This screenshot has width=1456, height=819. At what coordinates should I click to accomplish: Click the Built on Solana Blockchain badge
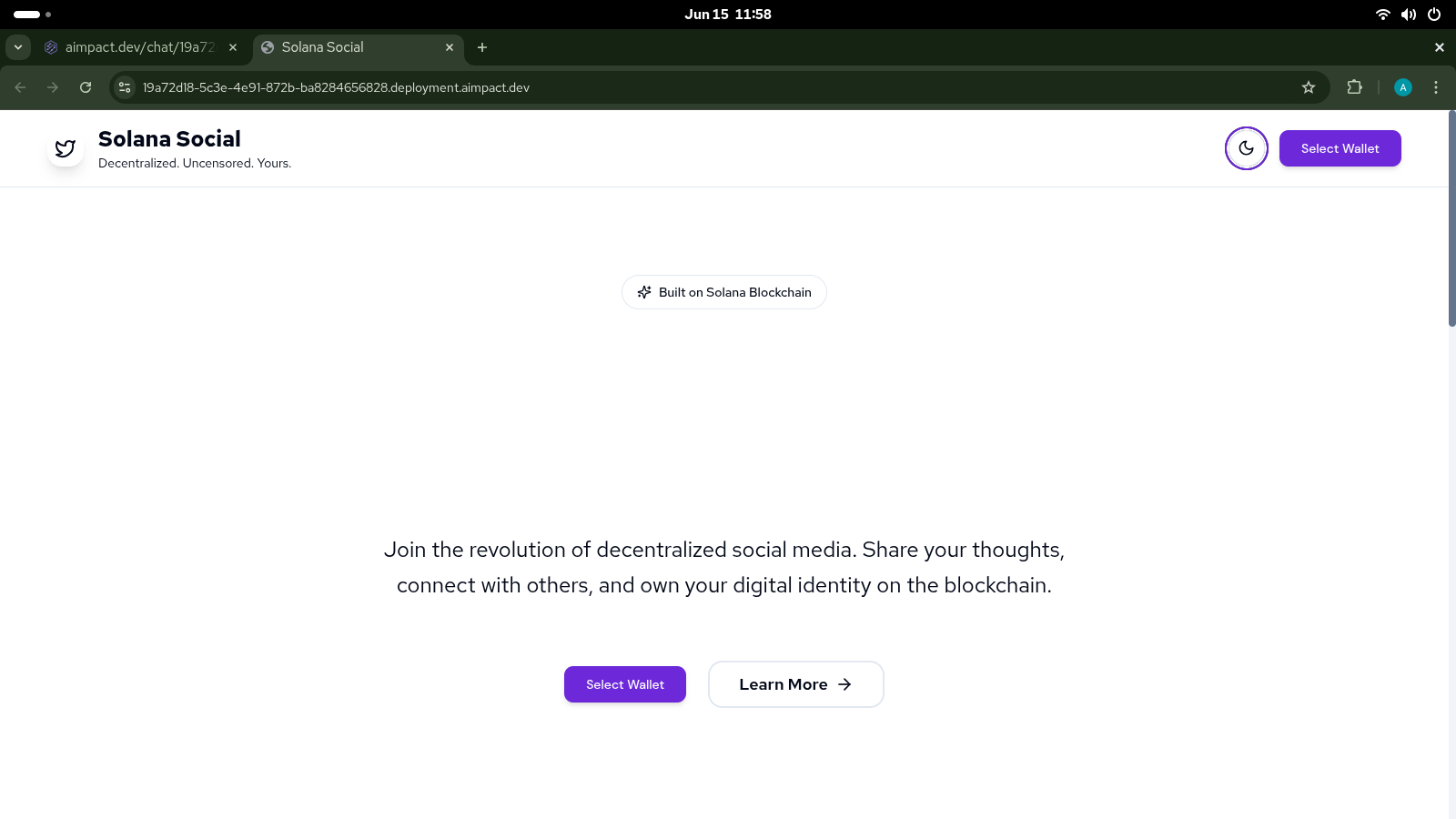[x=724, y=292]
